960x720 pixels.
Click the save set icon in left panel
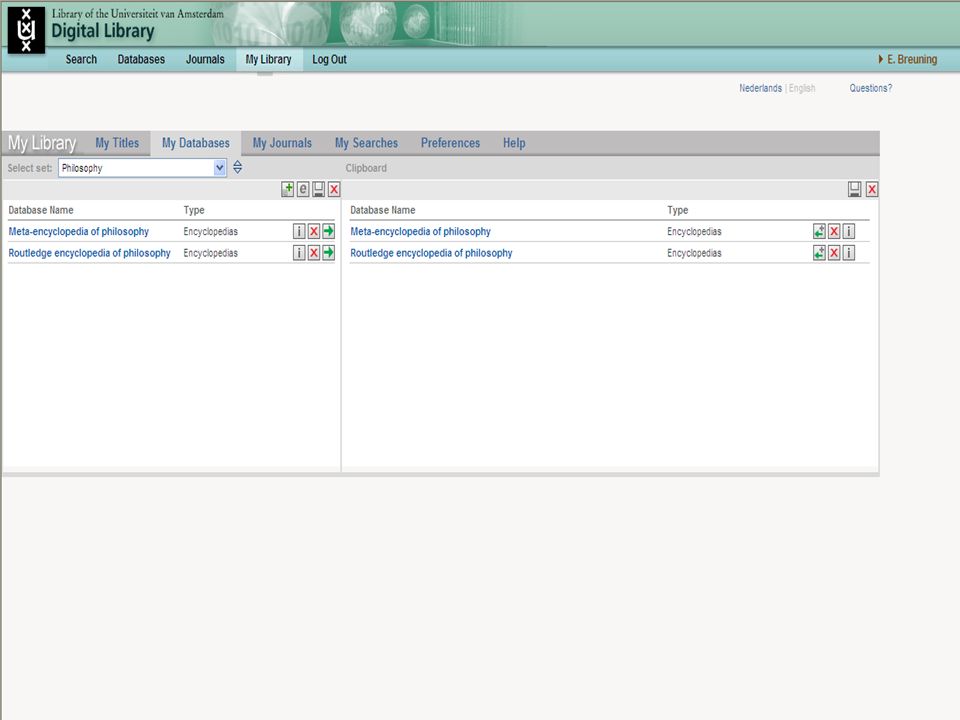coord(318,189)
